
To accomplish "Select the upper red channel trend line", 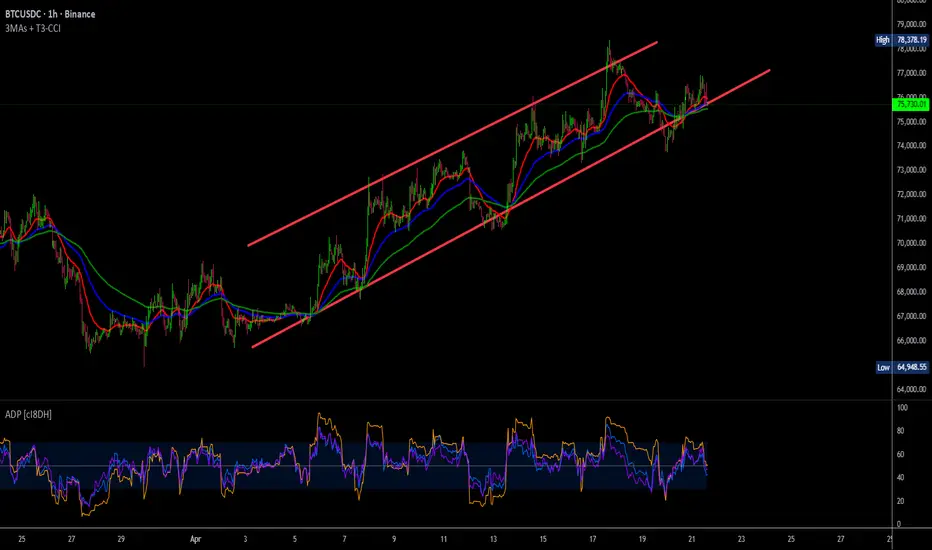I will tap(452, 144).
